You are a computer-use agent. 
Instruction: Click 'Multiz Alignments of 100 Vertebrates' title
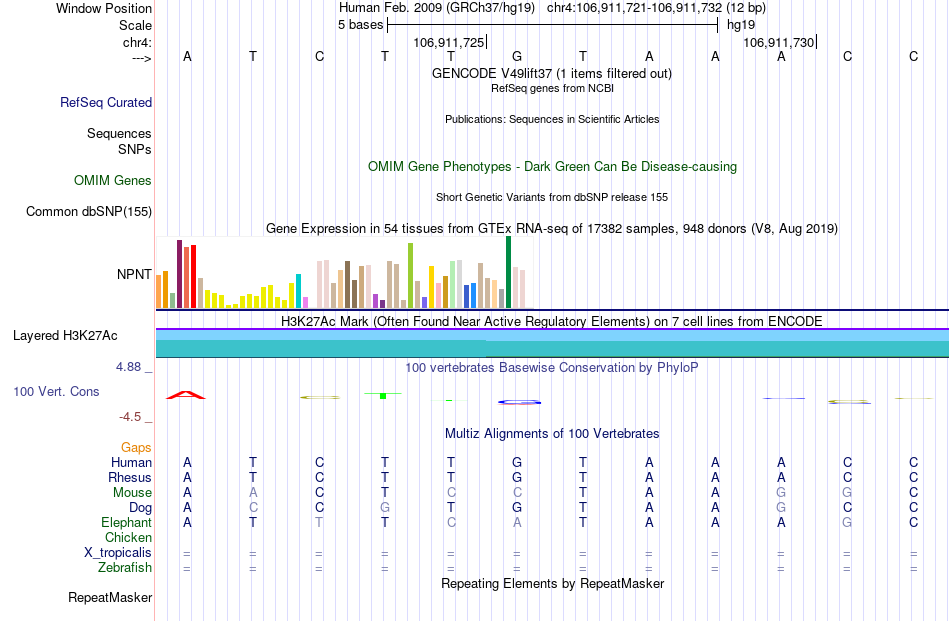pos(552,433)
